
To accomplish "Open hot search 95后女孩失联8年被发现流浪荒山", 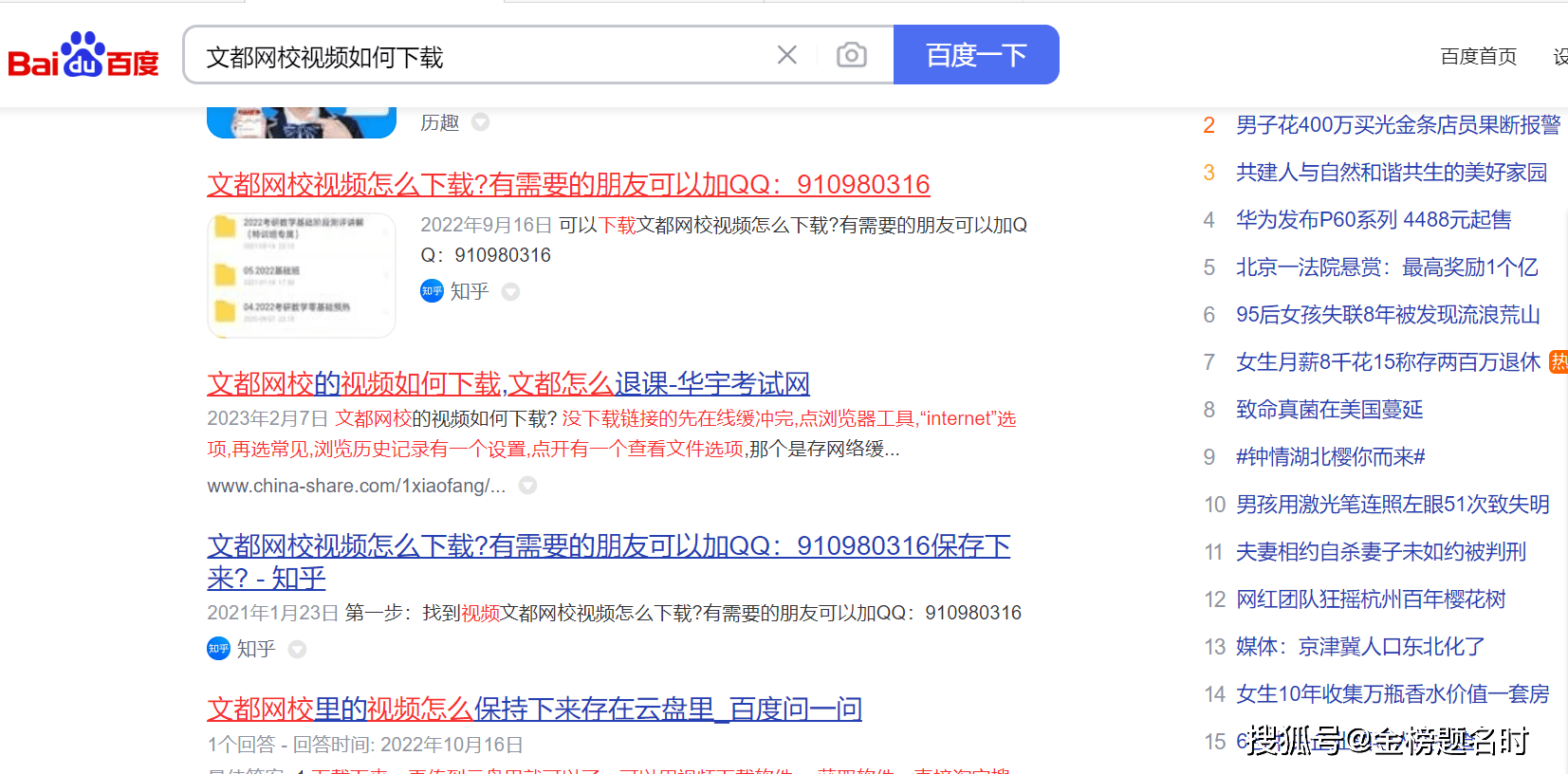I will tap(1388, 315).
